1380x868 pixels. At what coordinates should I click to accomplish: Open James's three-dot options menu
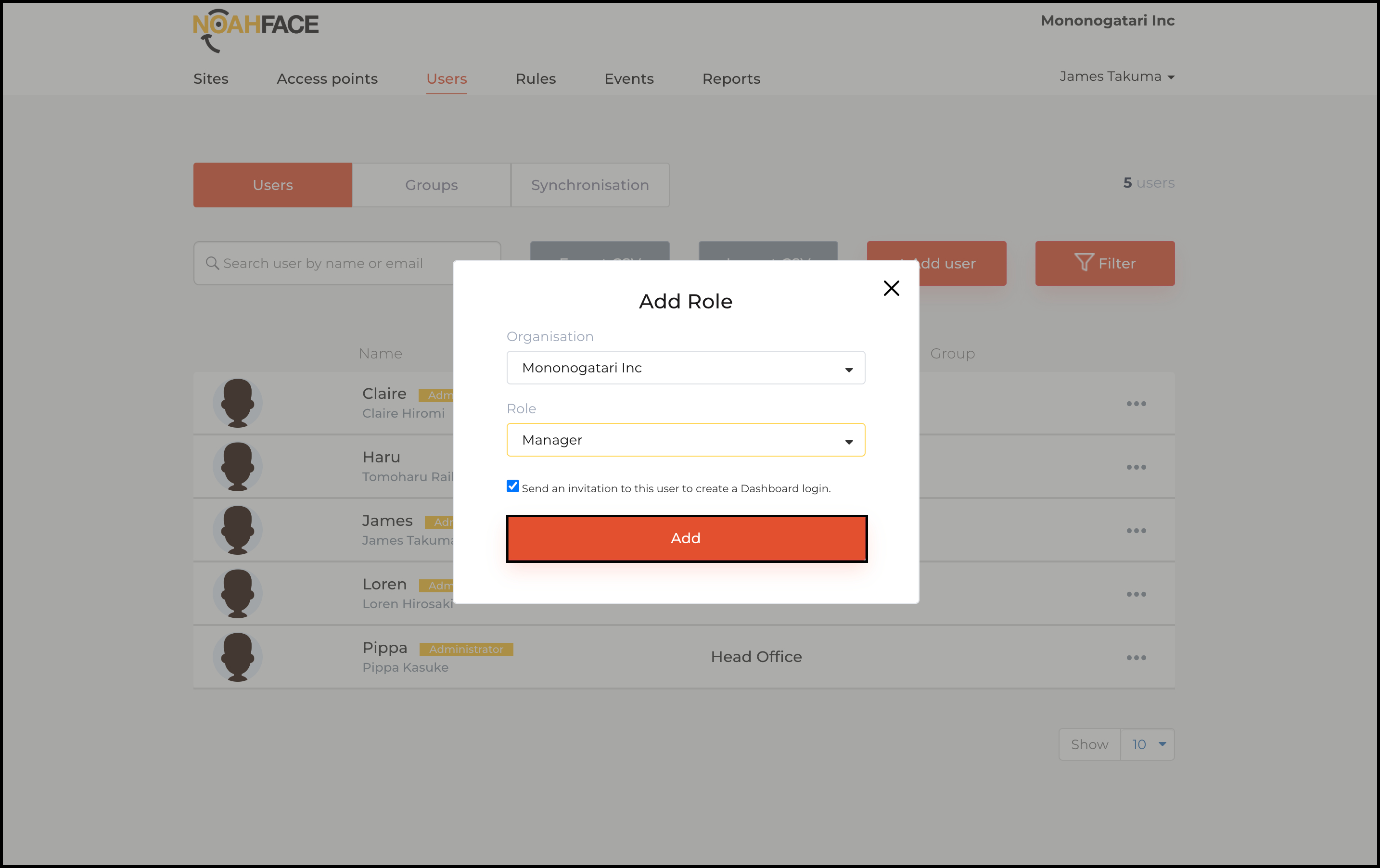tap(1136, 531)
